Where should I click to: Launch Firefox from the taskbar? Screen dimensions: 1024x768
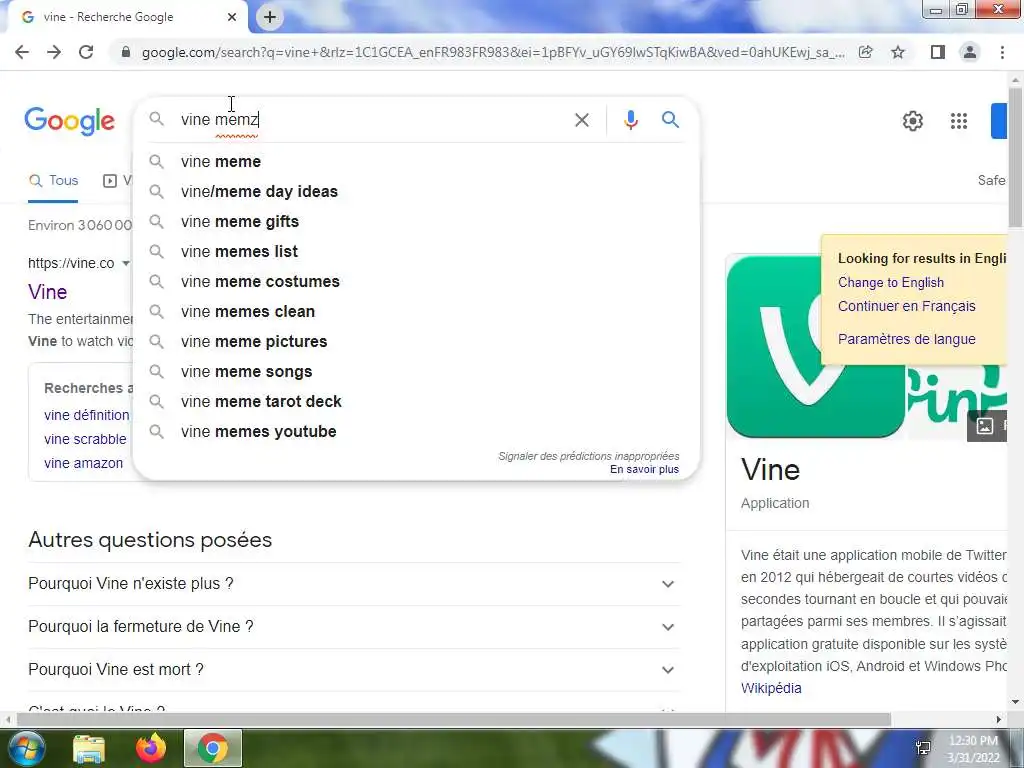coord(151,748)
